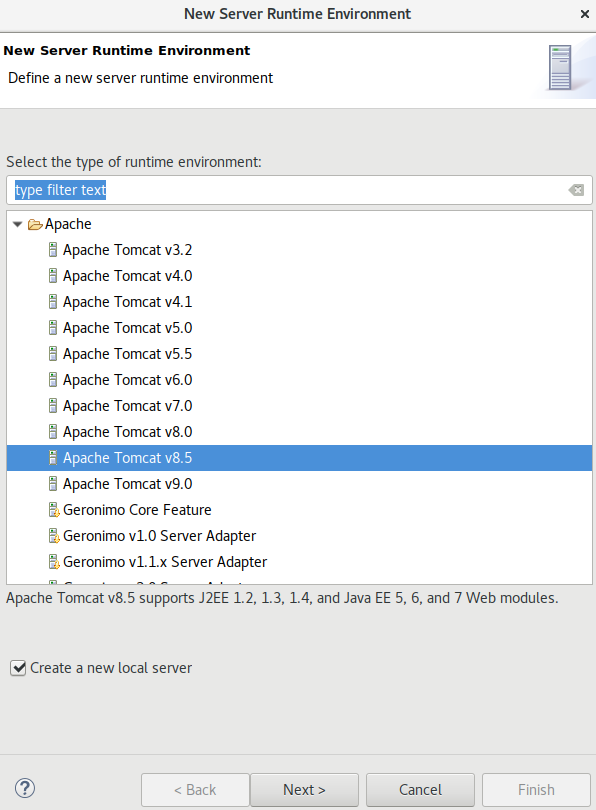Choose Geronimo v1.1.x Server Adapter text

coord(165,562)
